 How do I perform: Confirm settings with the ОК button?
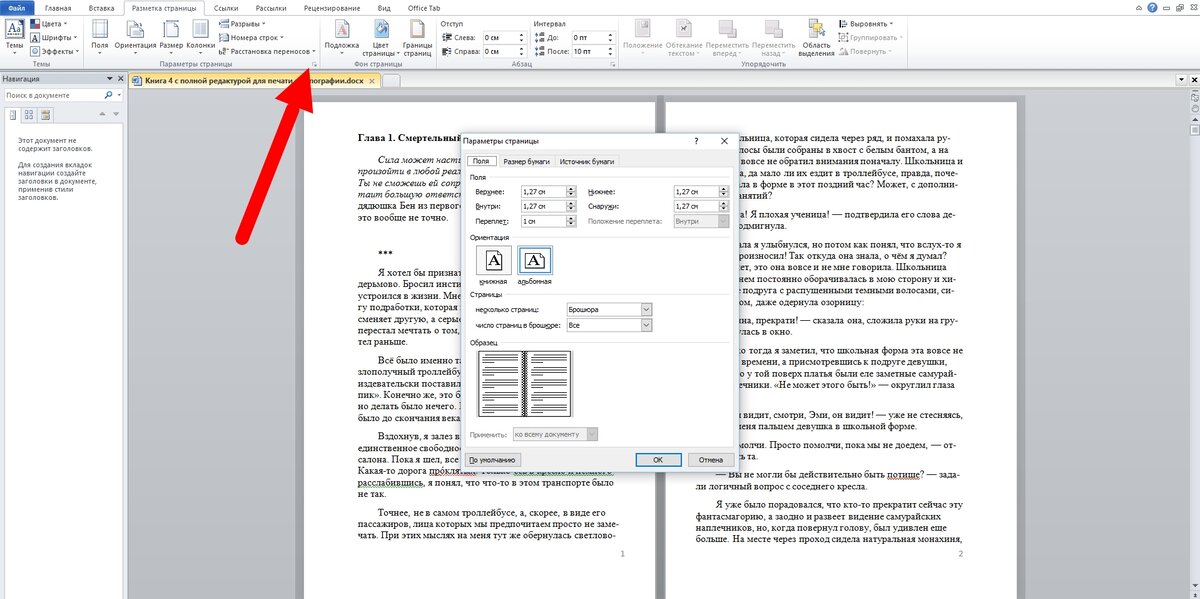660,459
